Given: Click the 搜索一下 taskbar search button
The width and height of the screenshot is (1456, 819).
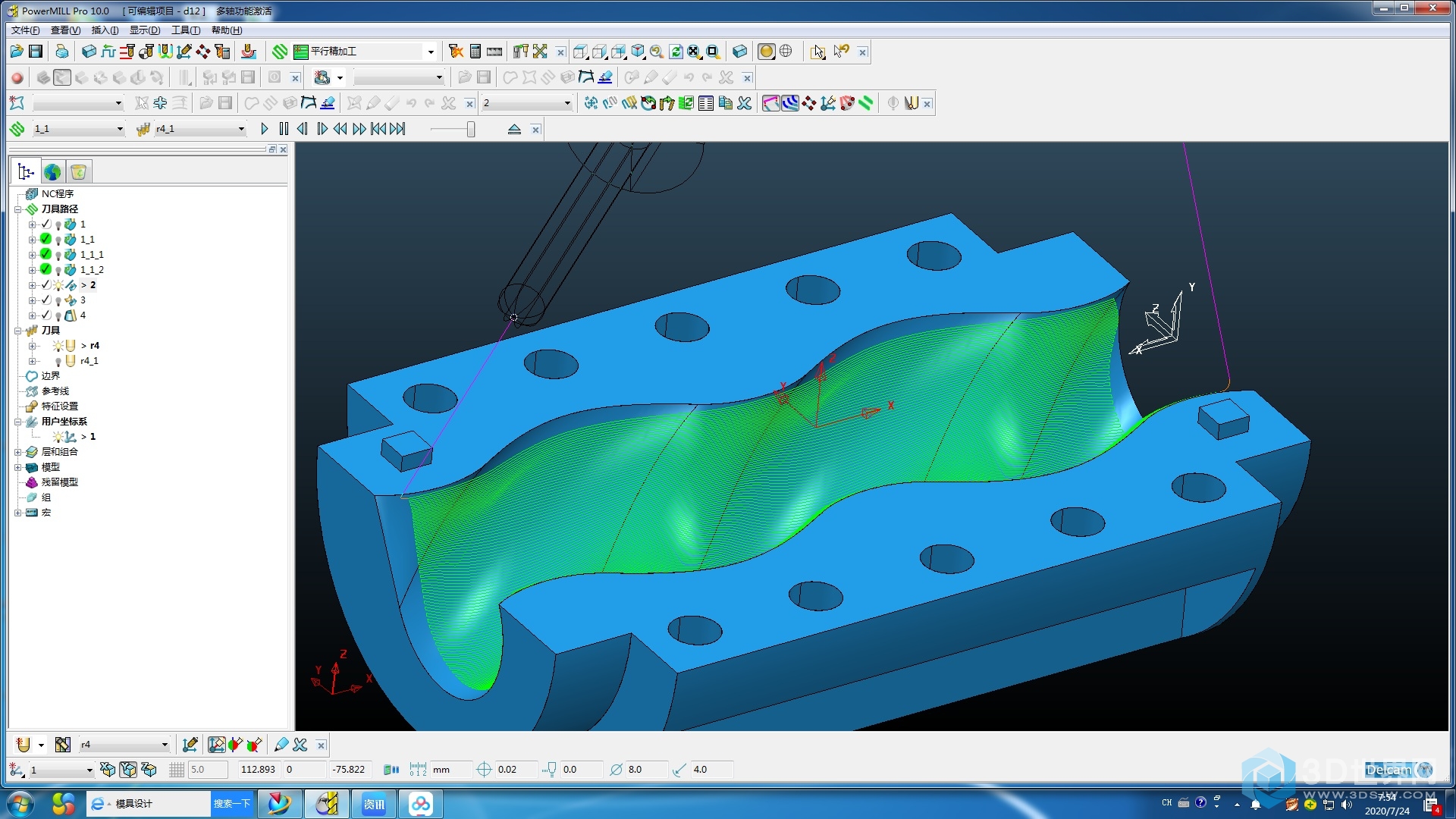Looking at the screenshot, I should tap(231, 804).
